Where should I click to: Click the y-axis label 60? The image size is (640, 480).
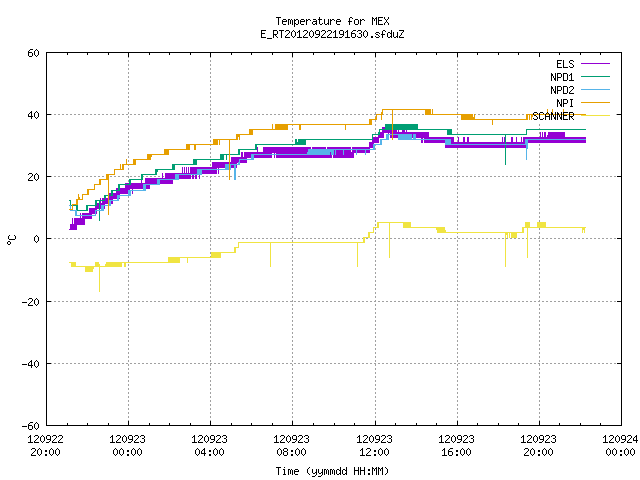[33, 53]
